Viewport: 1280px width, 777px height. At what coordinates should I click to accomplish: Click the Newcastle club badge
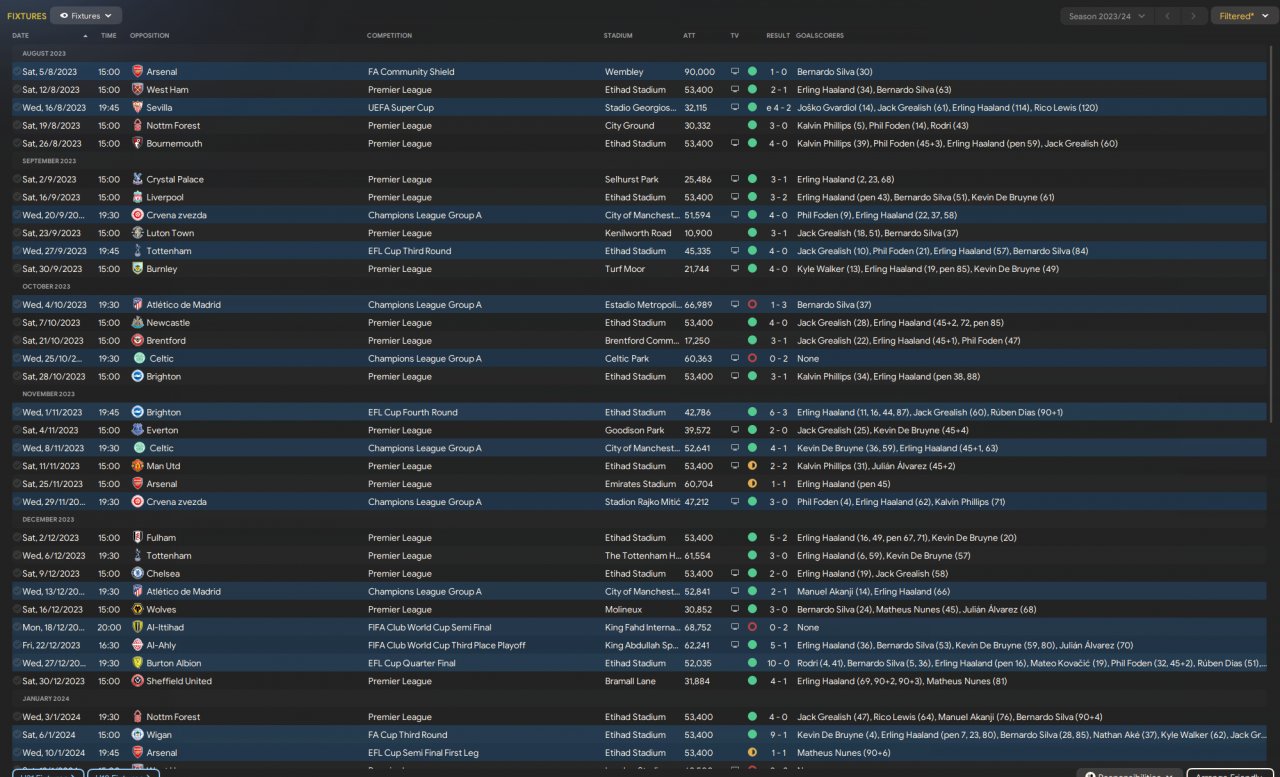(137, 323)
